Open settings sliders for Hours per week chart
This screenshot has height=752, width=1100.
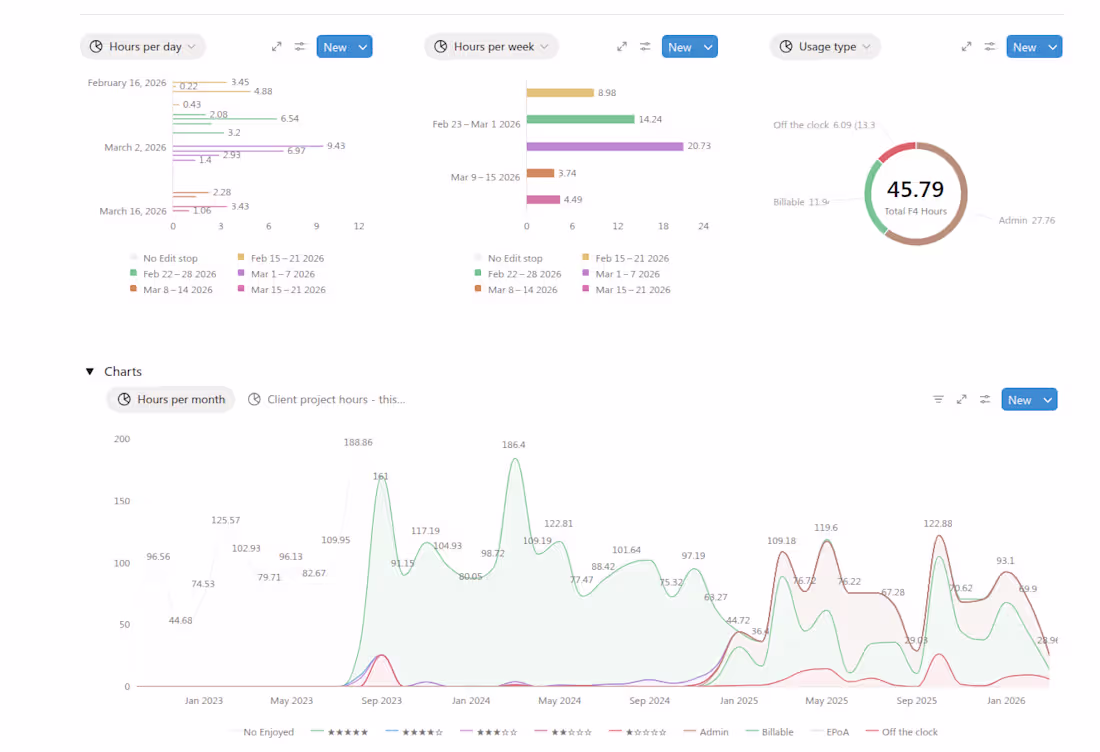[x=645, y=47]
